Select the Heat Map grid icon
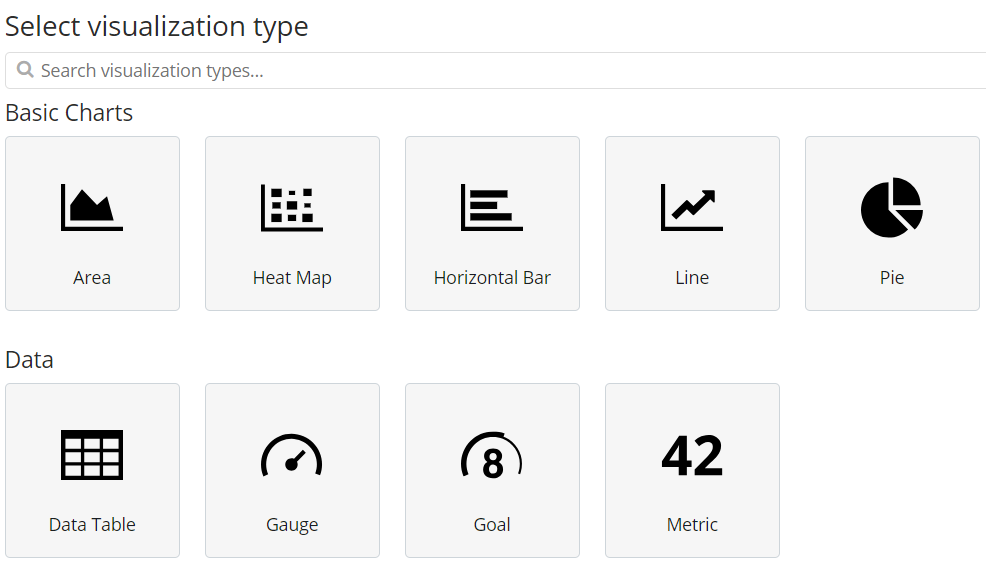986x569 pixels. (x=292, y=207)
